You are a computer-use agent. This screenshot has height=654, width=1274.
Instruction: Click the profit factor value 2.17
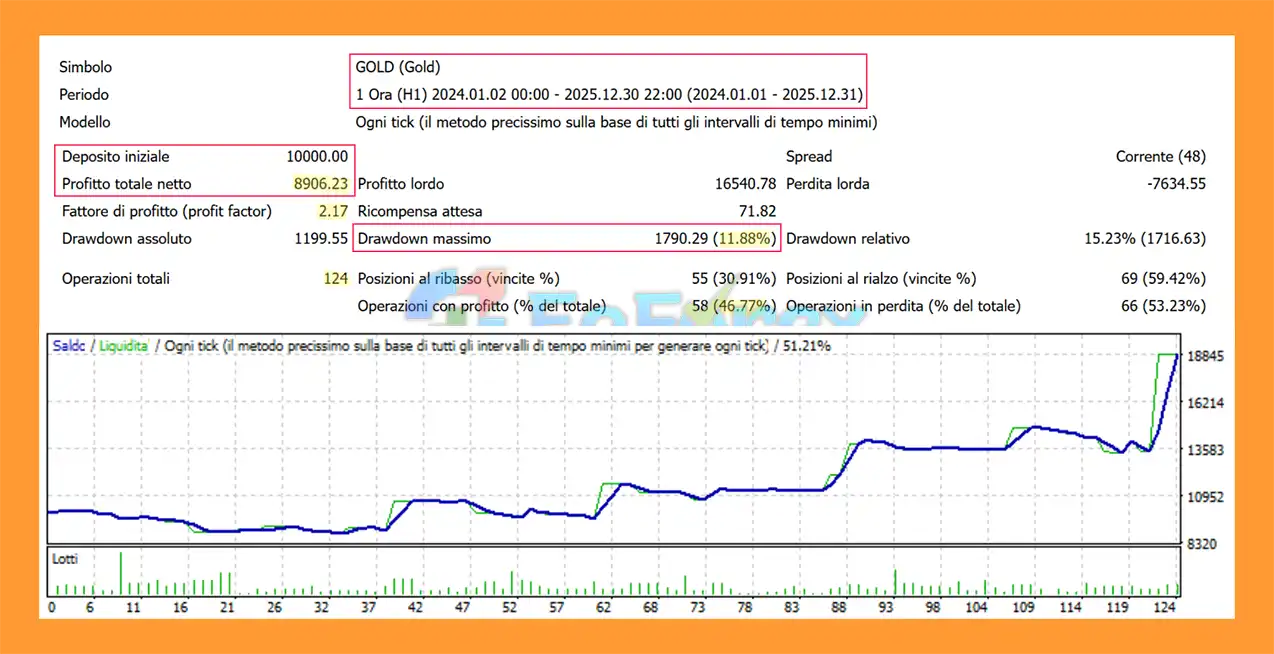tap(332, 211)
